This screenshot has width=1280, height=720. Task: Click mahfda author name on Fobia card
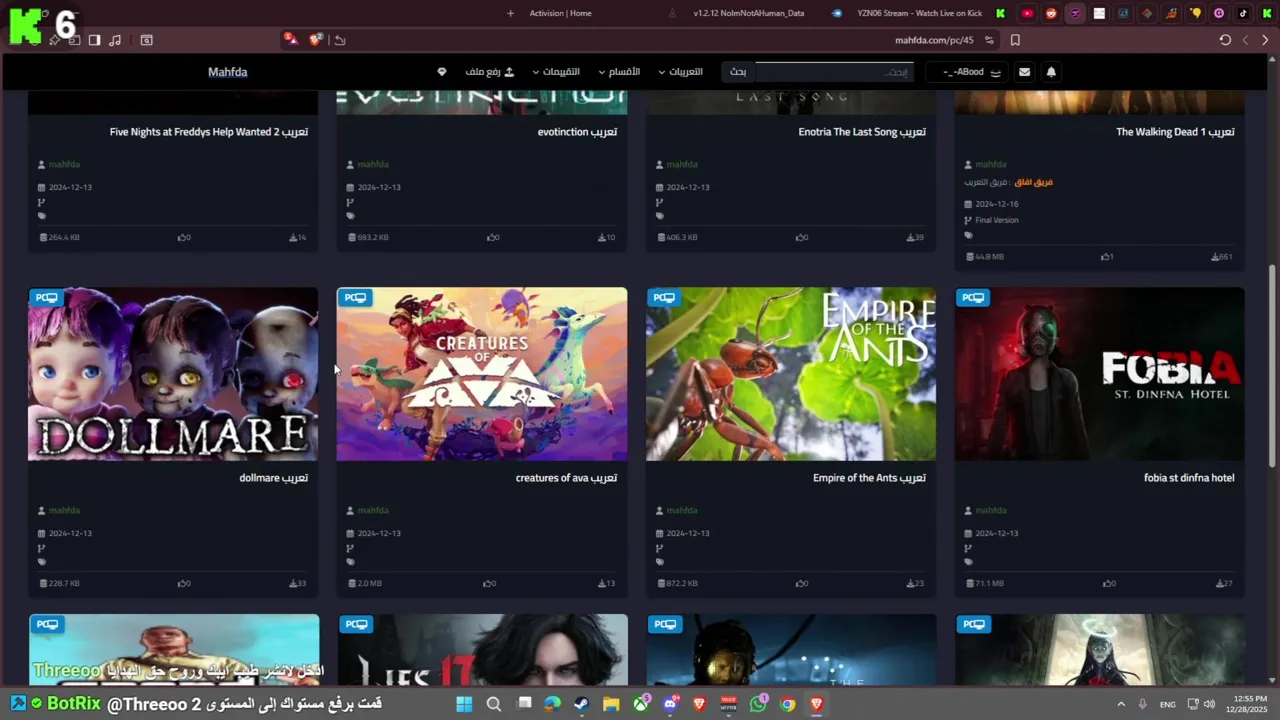click(x=990, y=510)
